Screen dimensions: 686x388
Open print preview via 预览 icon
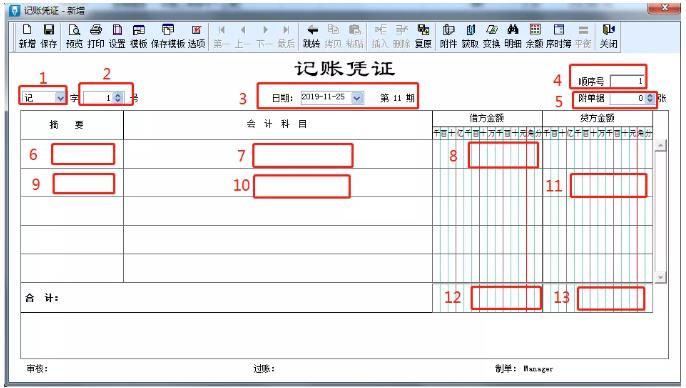(74, 36)
